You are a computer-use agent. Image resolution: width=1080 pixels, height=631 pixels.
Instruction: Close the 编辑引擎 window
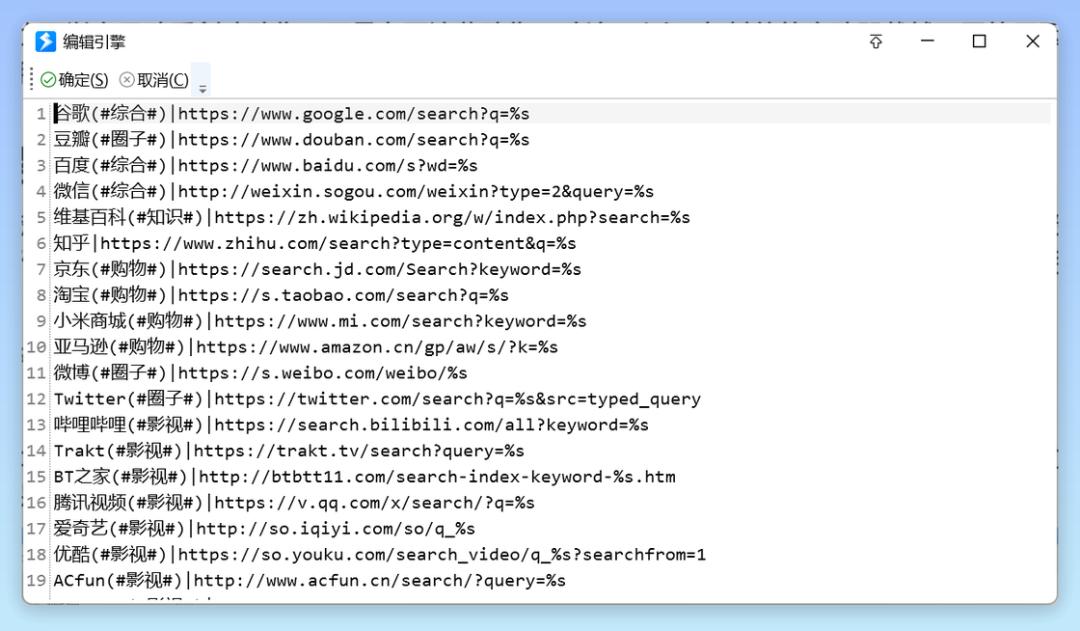(x=1032, y=41)
